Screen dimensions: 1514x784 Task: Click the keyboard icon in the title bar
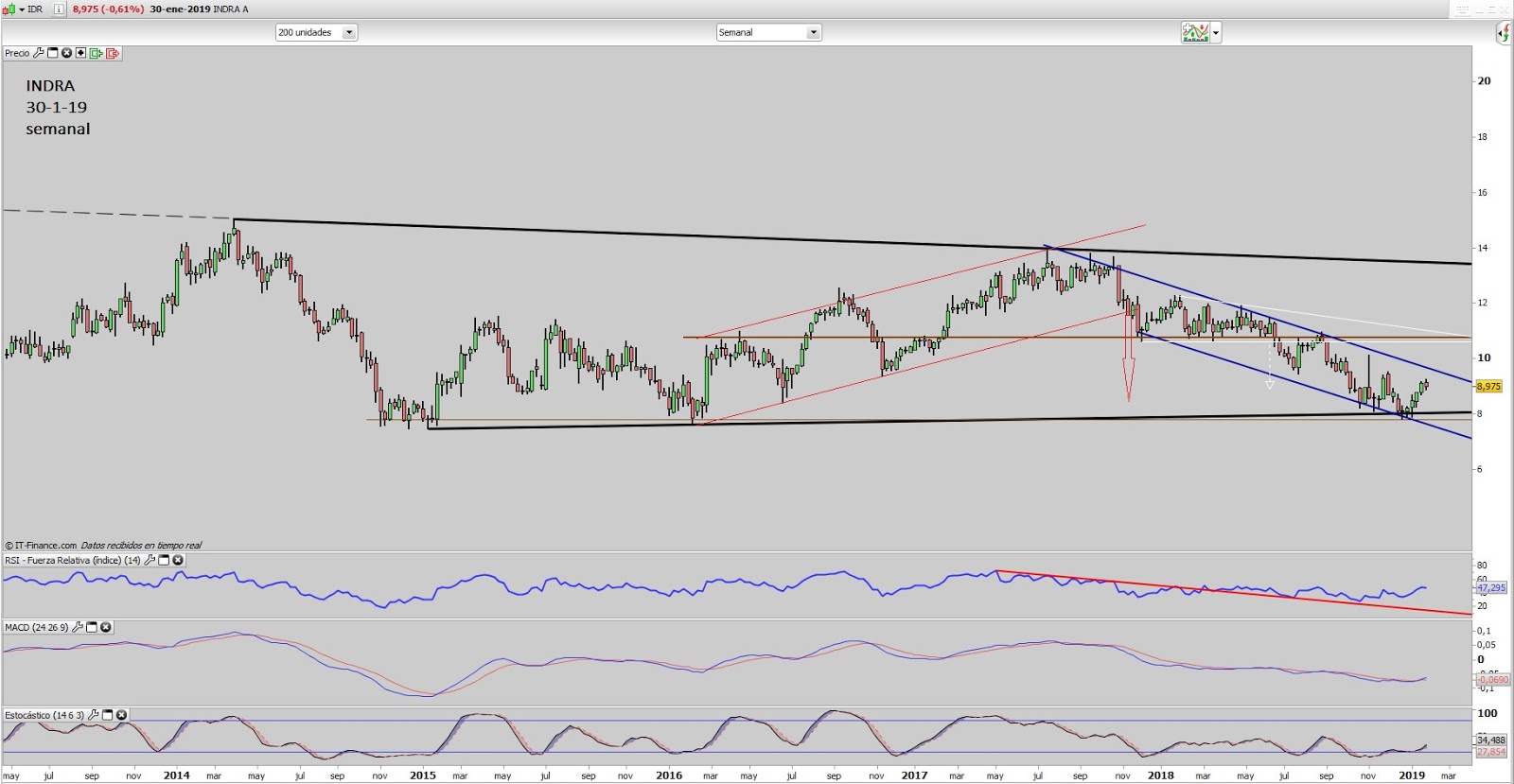pyautogui.click(x=1463, y=9)
